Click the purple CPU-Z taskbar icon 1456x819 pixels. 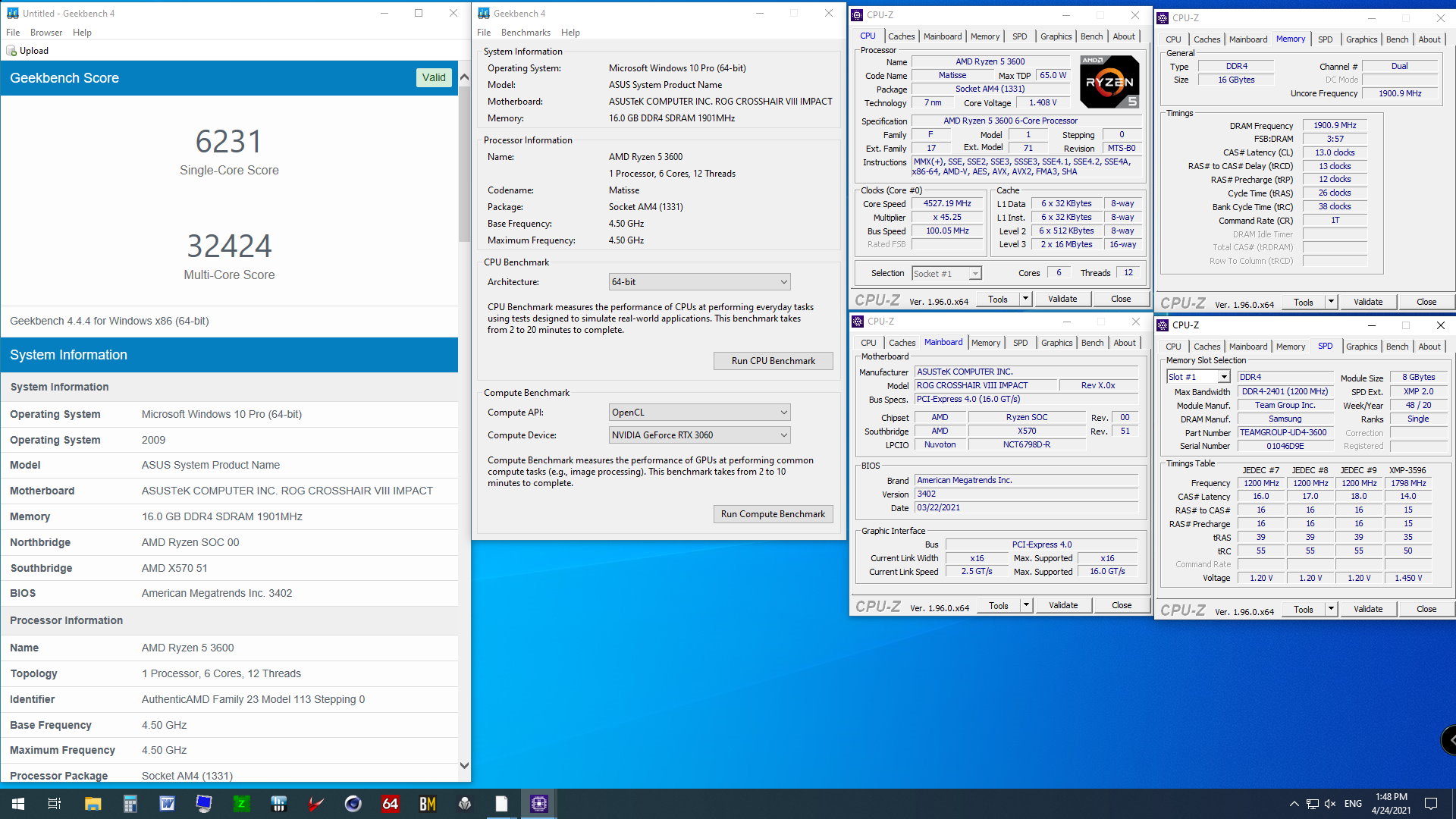[x=538, y=804]
